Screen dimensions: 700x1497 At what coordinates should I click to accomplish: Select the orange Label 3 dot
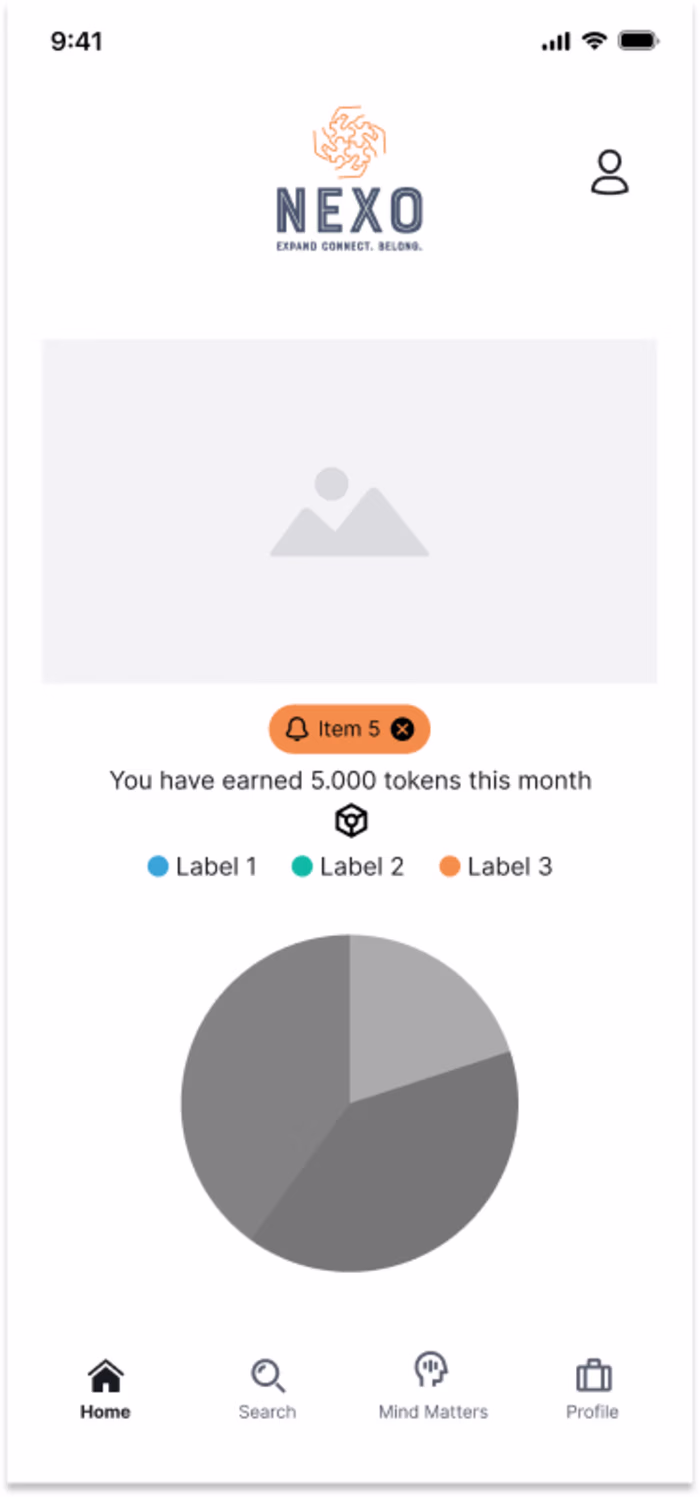coord(449,867)
